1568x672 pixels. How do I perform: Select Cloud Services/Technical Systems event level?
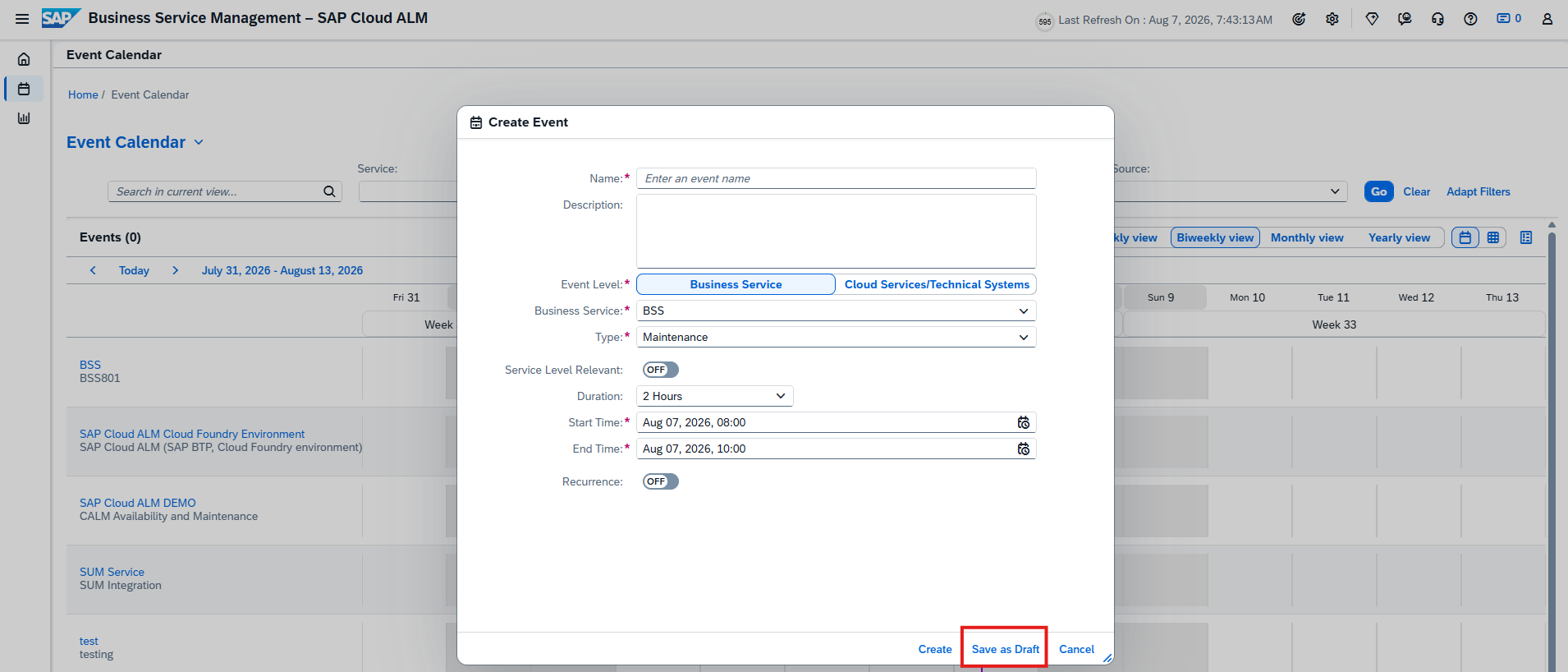[937, 284]
